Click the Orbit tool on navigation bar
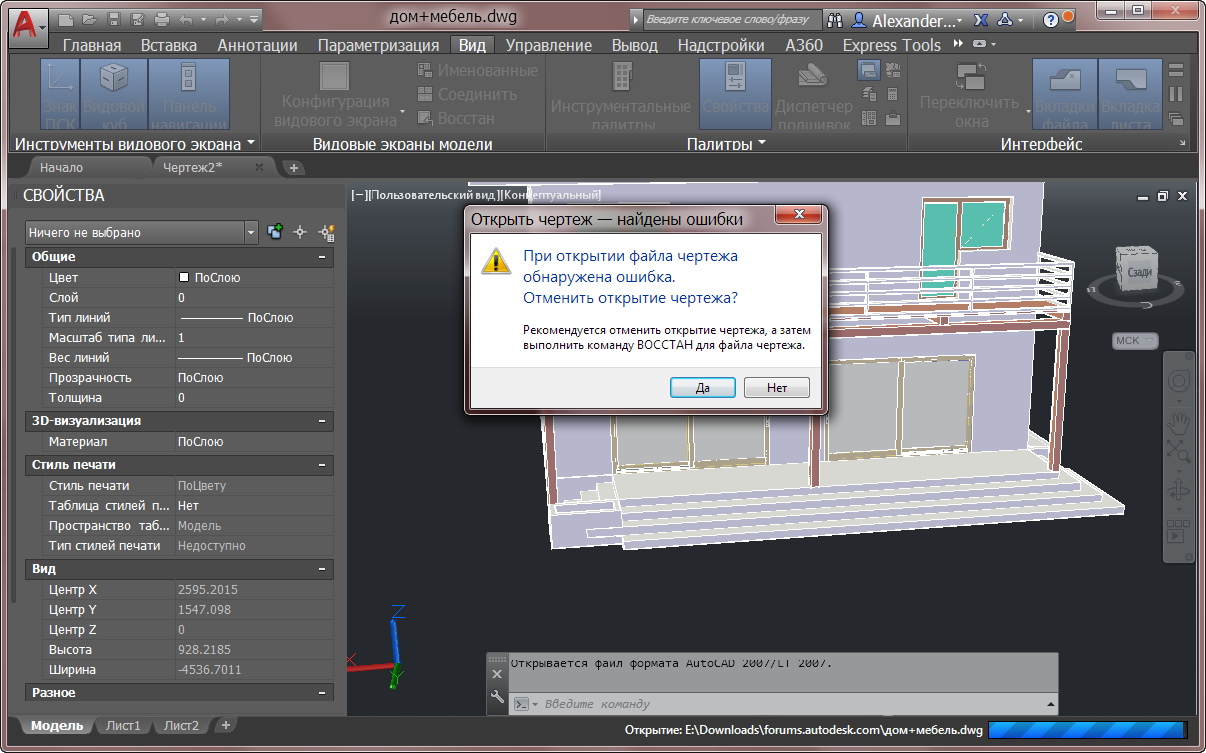The width and height of the screenshot is (1206, 753). pos(1178,491)
